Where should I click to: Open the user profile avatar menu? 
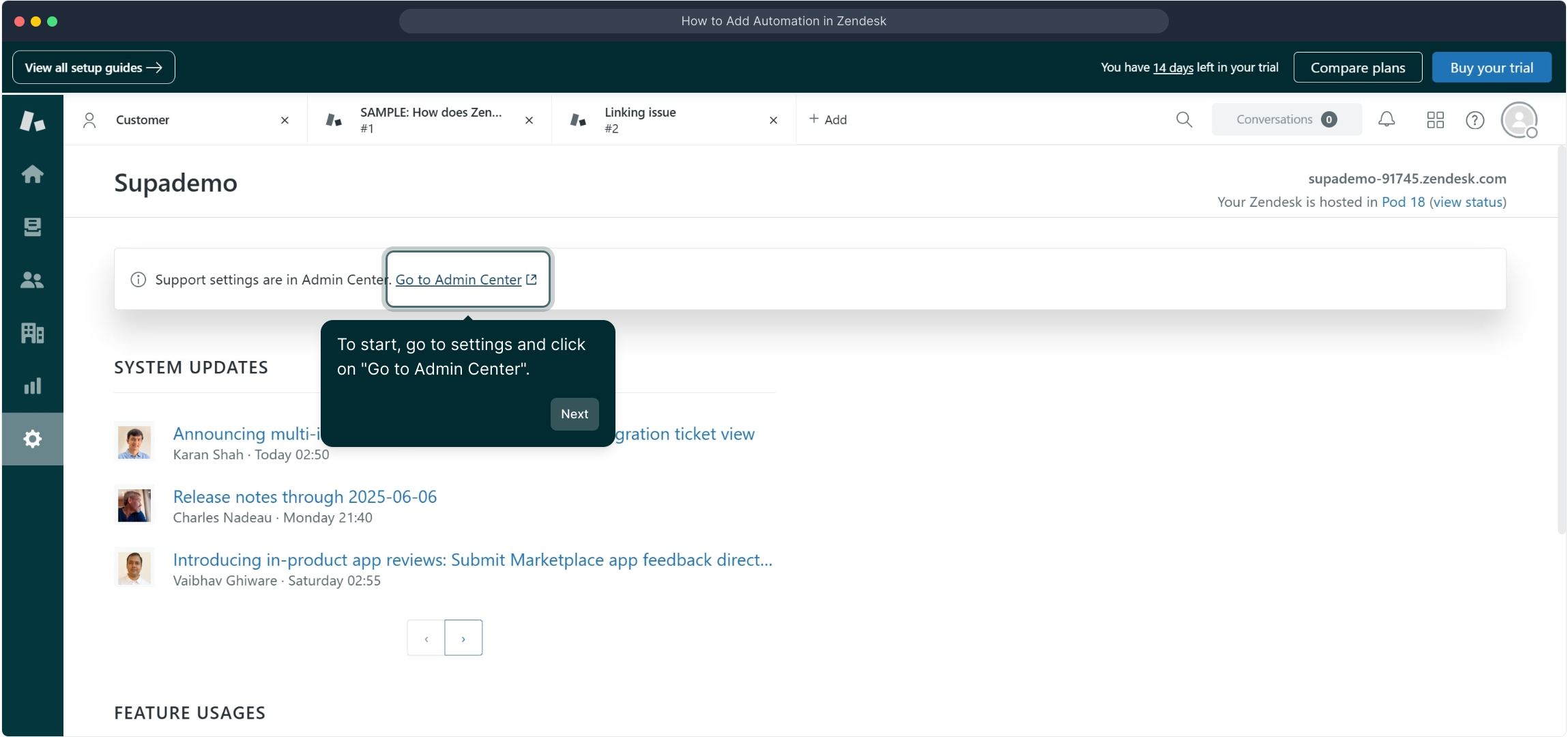1519,120
